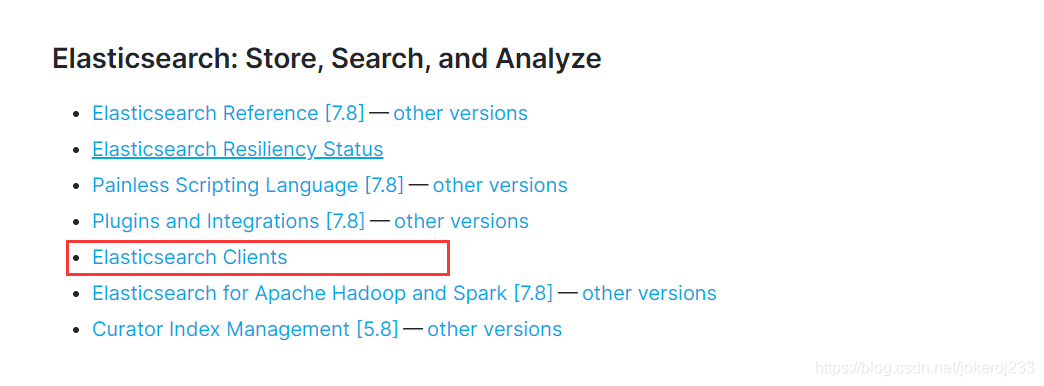Click the bullet before Elasticsearch Clients
1044x386 pixels.
pyautogui.click(x=77, y=258)
